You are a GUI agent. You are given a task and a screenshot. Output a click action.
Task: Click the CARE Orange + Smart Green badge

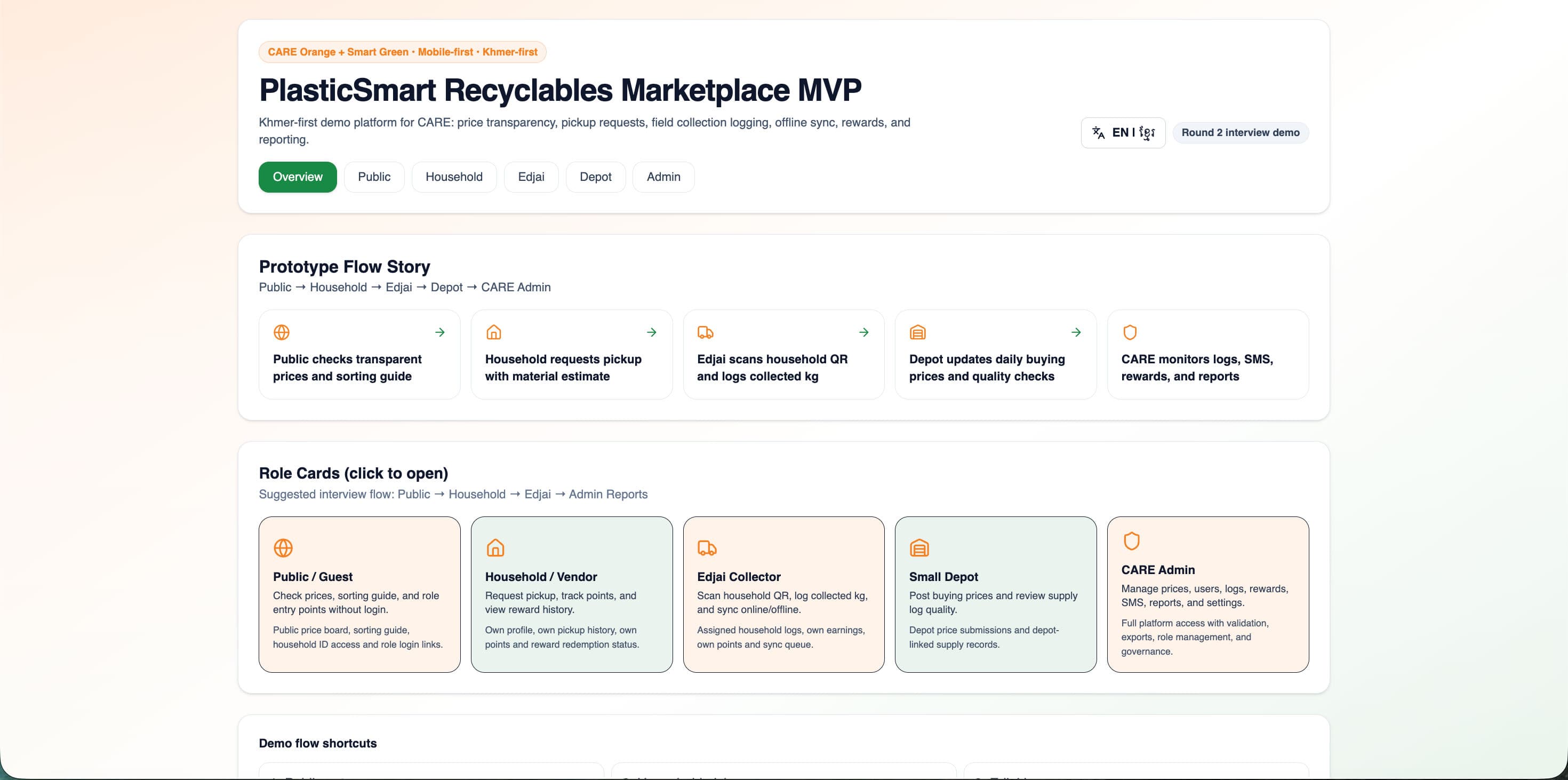402,52
